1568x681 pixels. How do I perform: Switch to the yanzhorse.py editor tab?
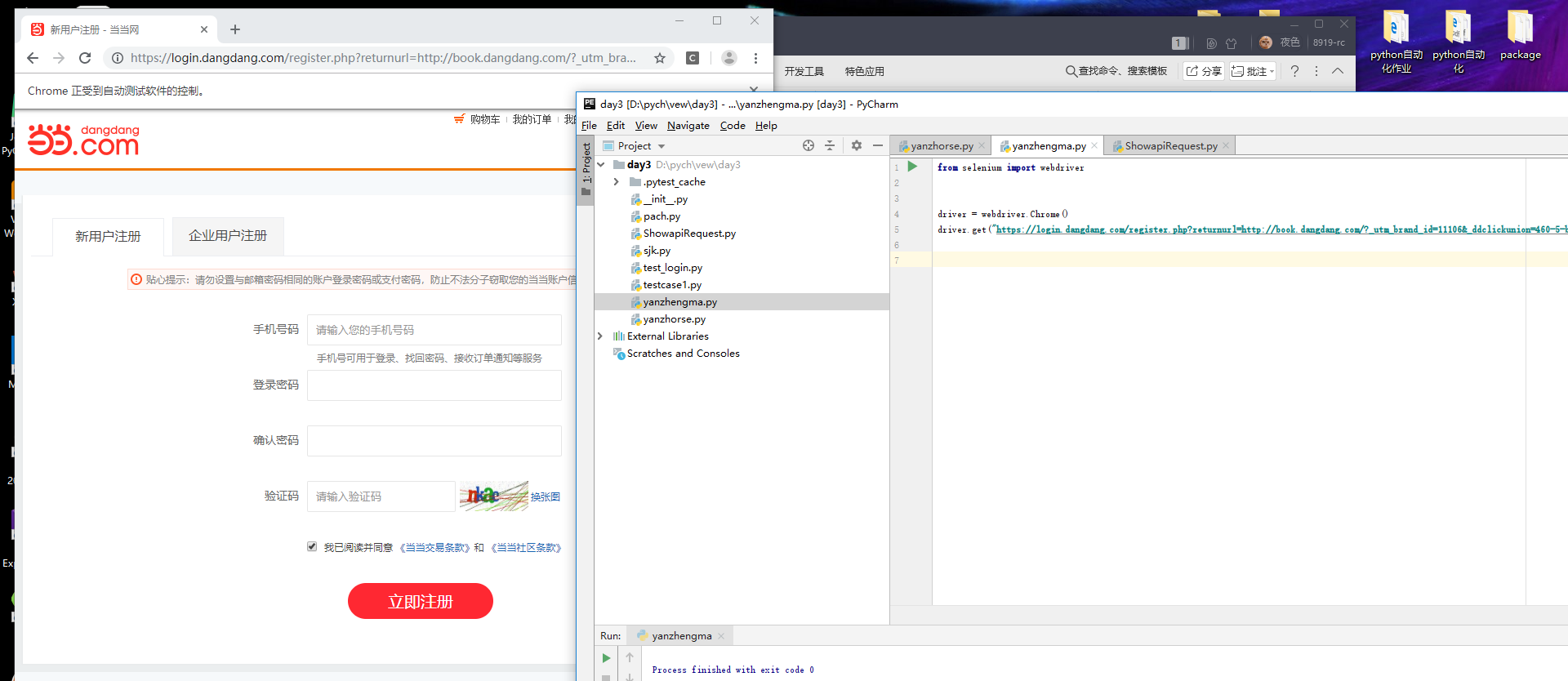coord(941,145)
